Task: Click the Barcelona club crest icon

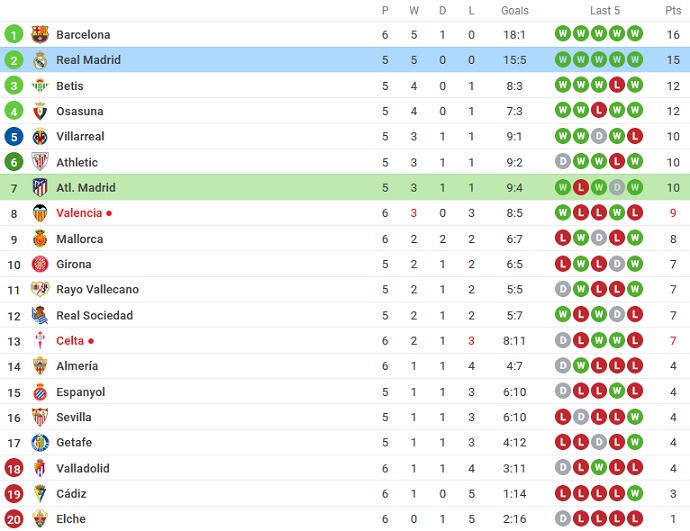Action: pos(40,35)
